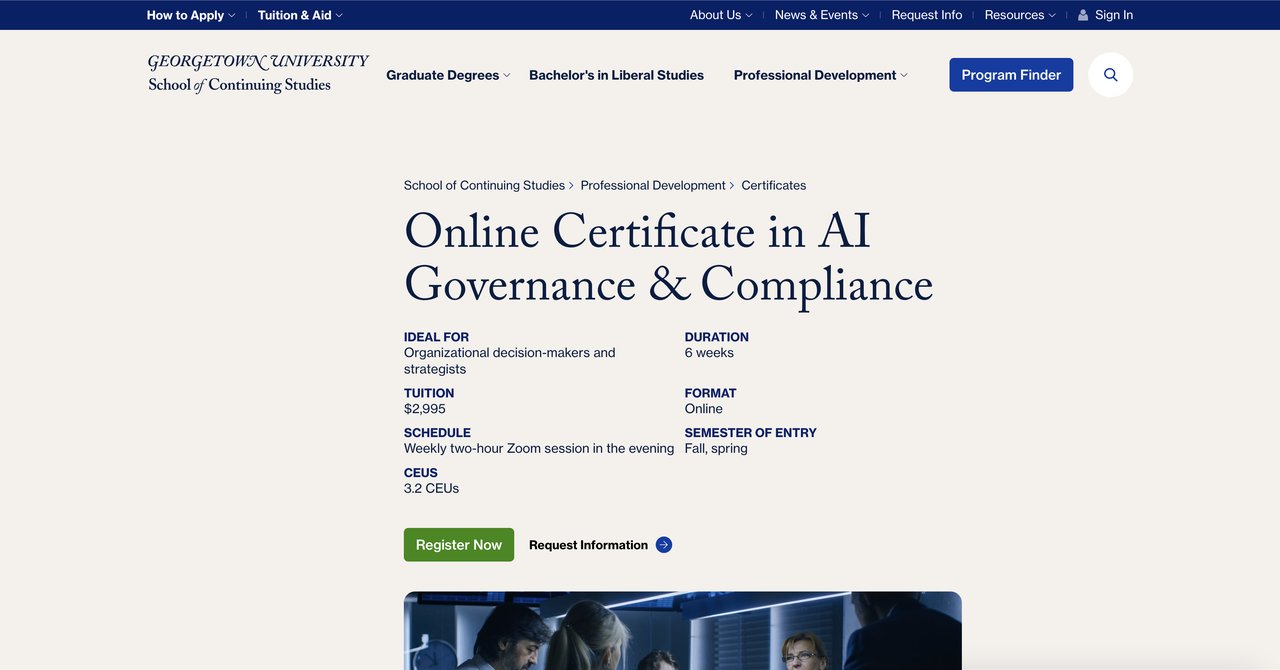Viewport: 1280px width, 670px height.
Task: Open Bachelor's in Liberal Studies page
Action: (616, 75)
